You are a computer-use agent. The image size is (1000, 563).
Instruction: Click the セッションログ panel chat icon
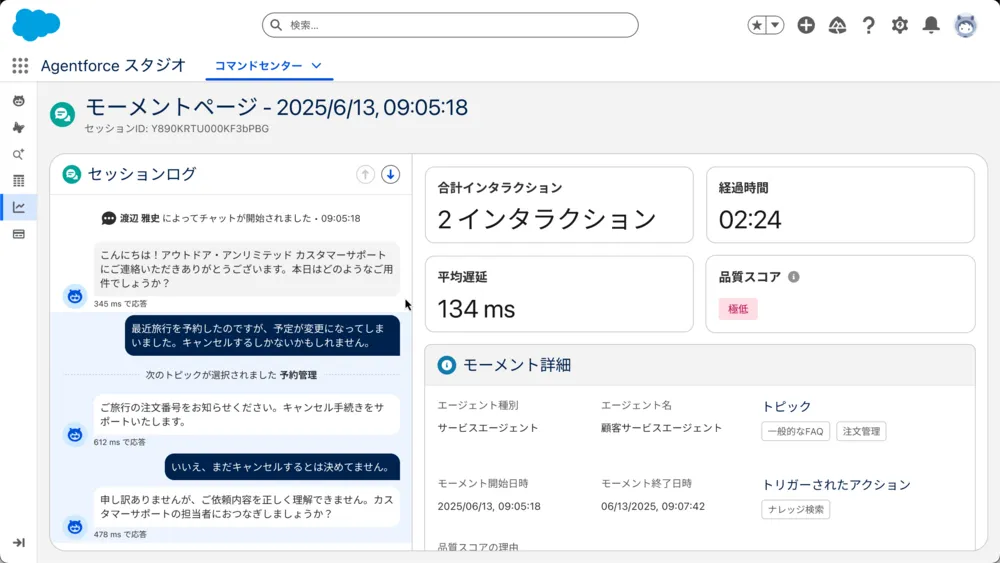point(71,174)
